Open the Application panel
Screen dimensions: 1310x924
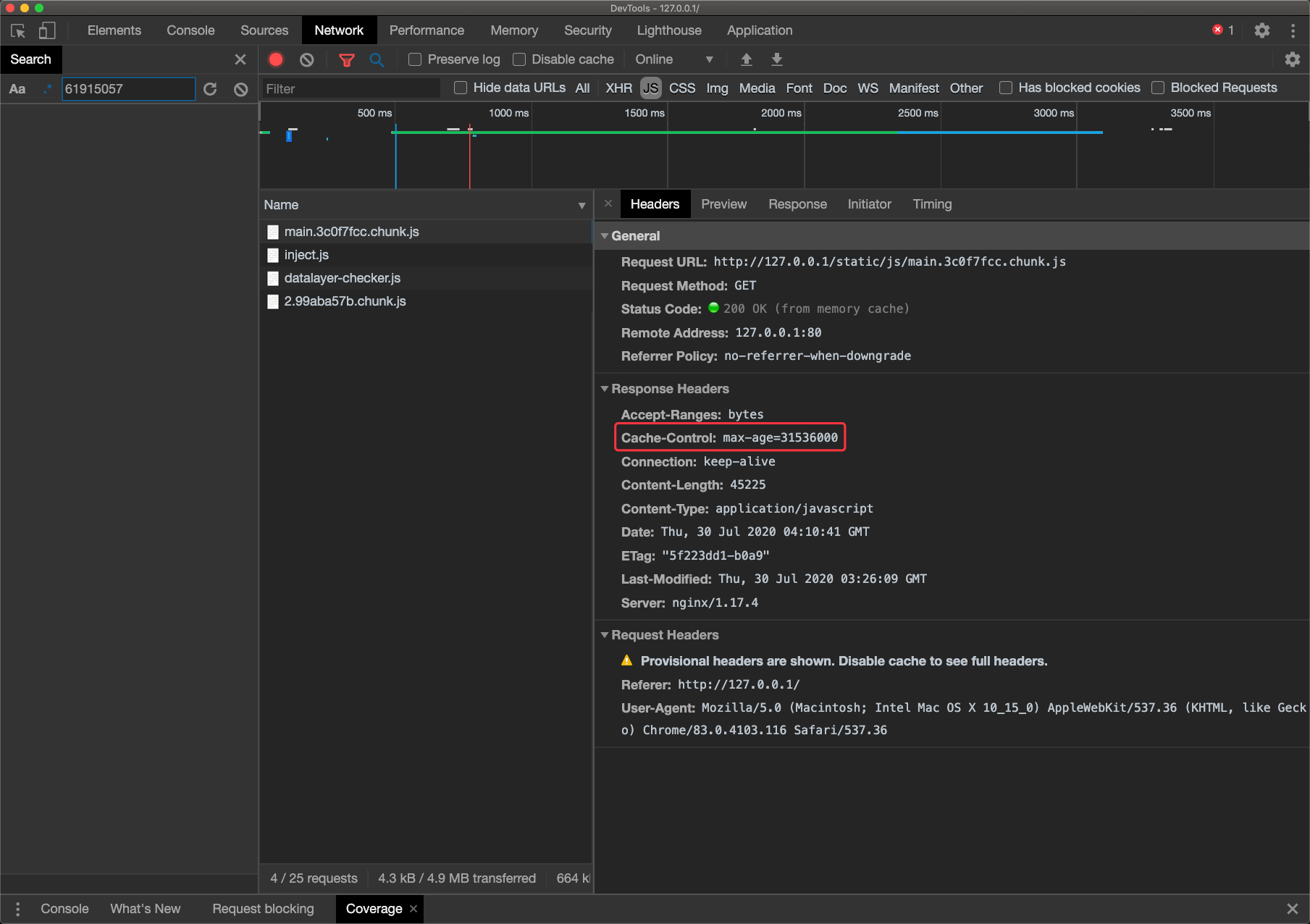tap(759, 30)
